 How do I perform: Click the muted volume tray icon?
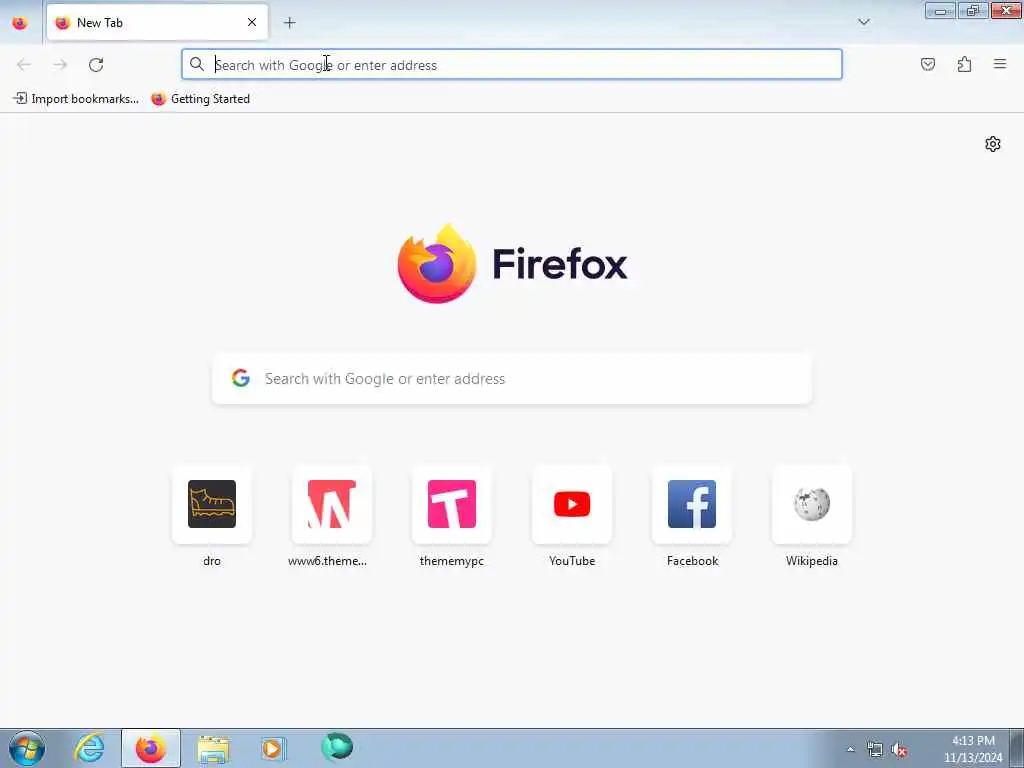pyautogui.click(x=899, y=750)
